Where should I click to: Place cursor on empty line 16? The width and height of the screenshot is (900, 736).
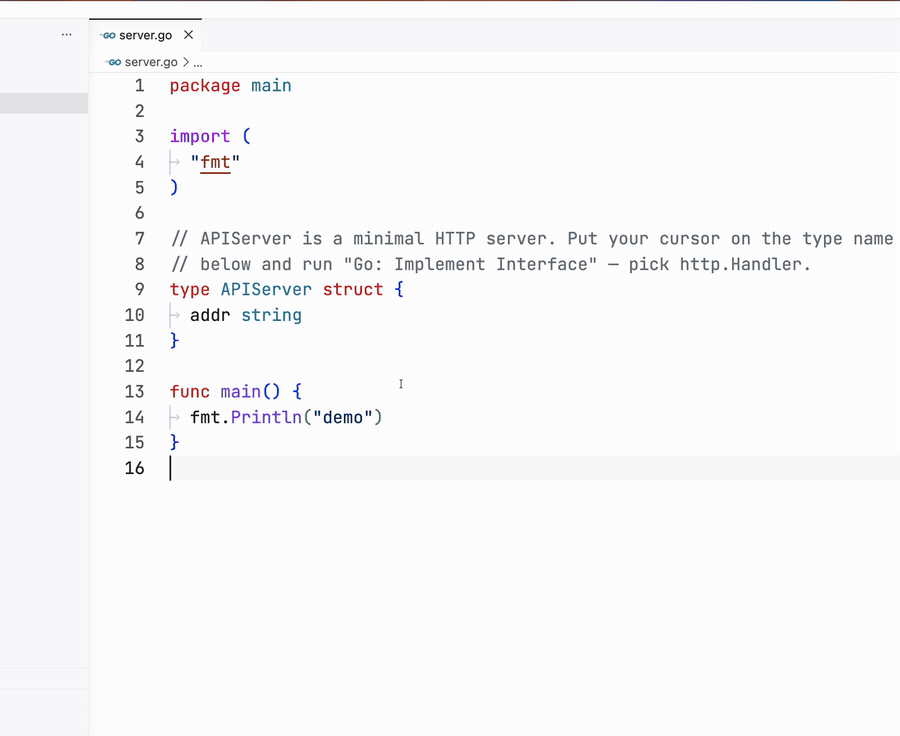coord(534,468)
